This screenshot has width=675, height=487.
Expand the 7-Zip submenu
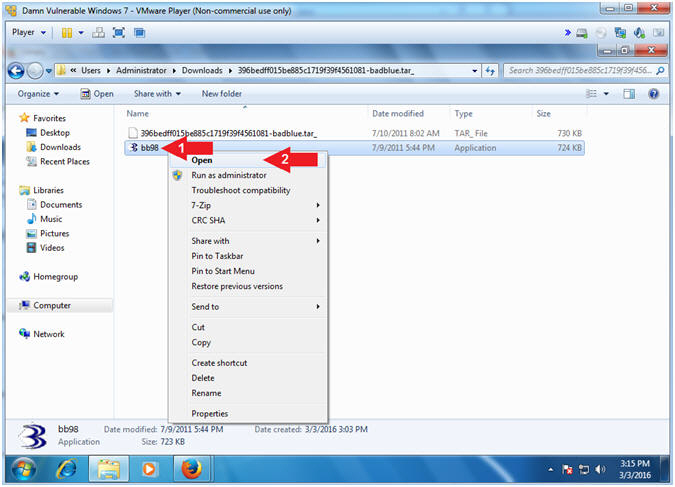(x=248, y=205)
